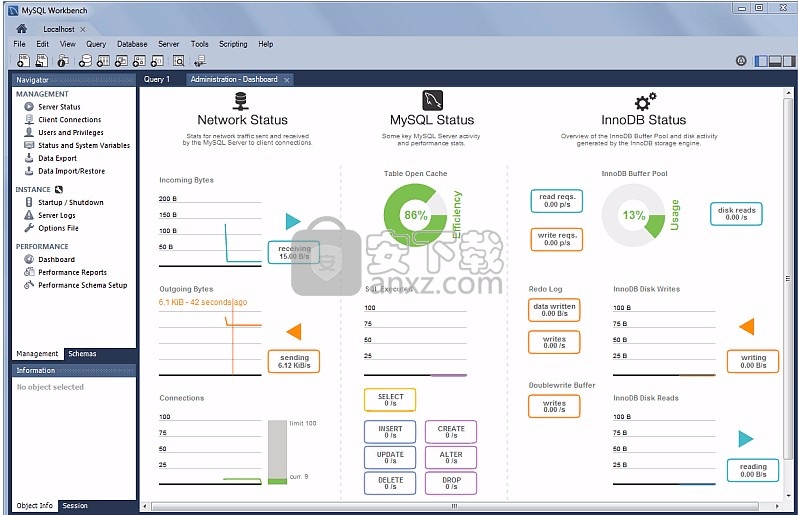
Task: Click the INSERT statements counter box
Action: 390,432
